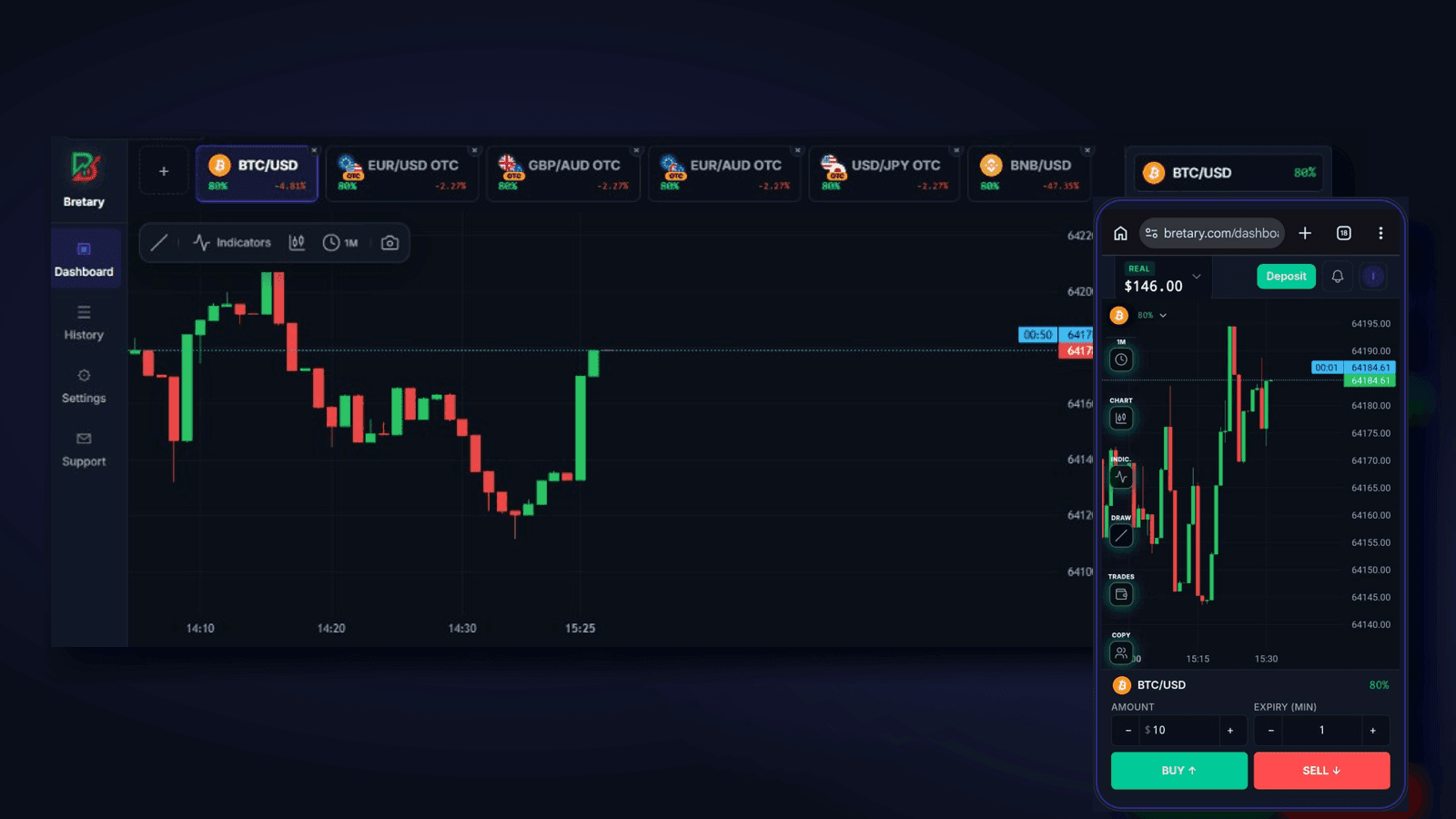The height and width of the screenshot is (819, 1456).
Task: Open the browser three-dot menu in phone
Action: click(1380, 233)
